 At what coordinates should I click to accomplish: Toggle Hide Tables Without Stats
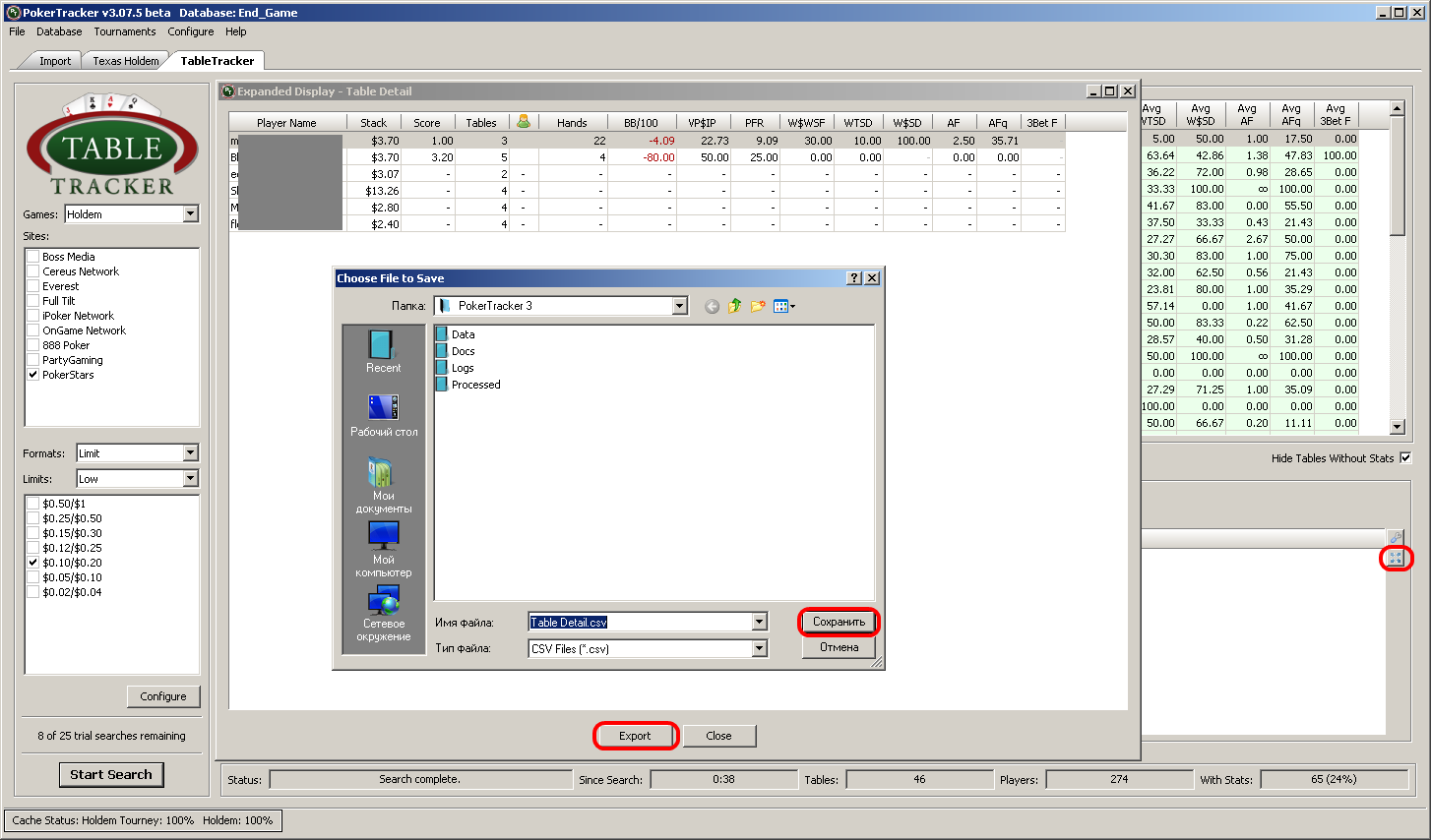(1405, 457)
